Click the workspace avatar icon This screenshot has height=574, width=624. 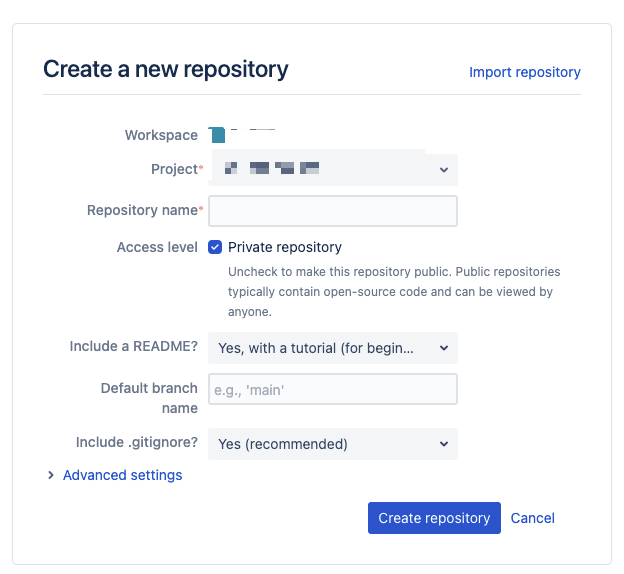coord(217,135)
